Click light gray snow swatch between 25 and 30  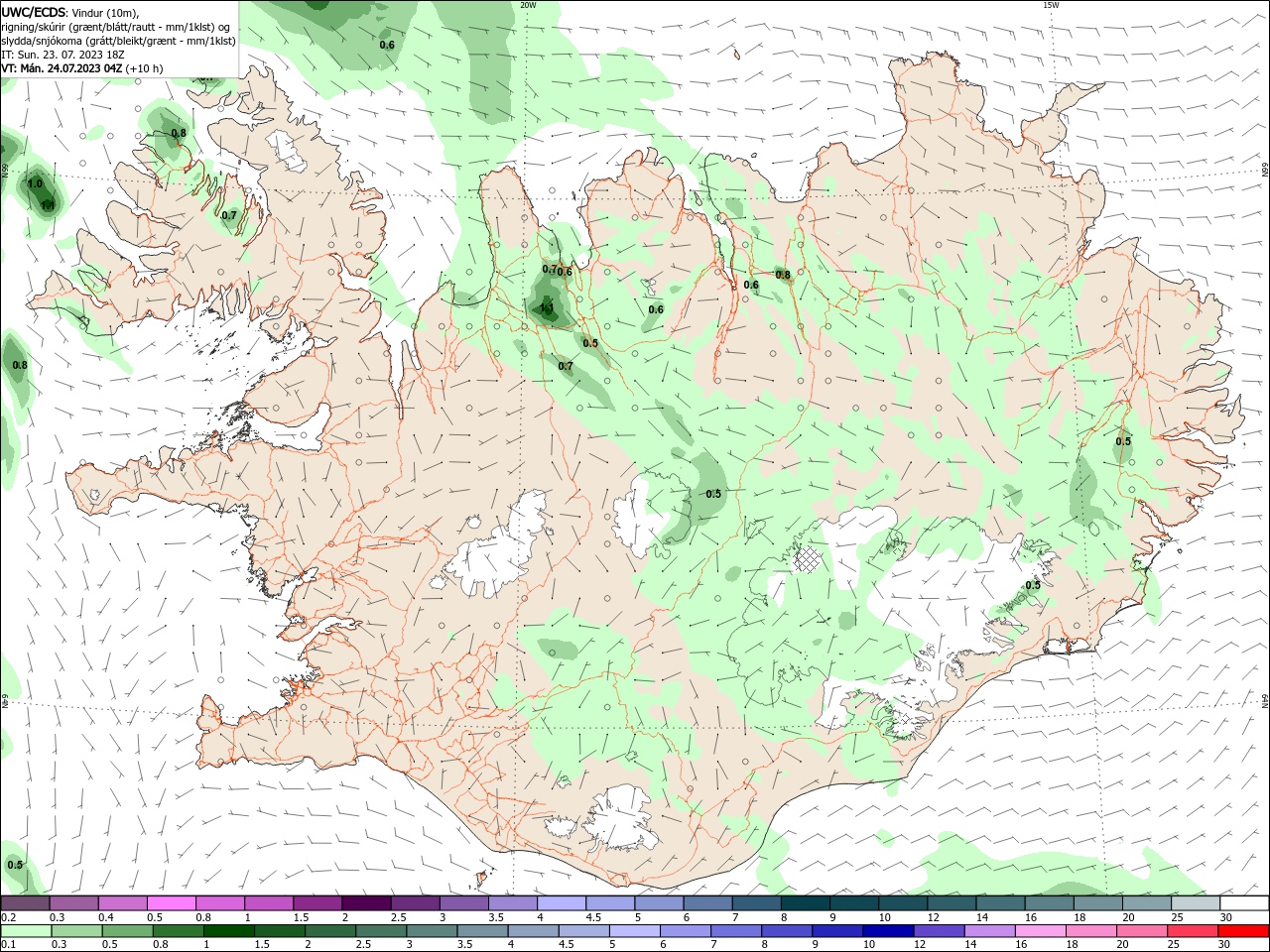[x=1195, y=903]
